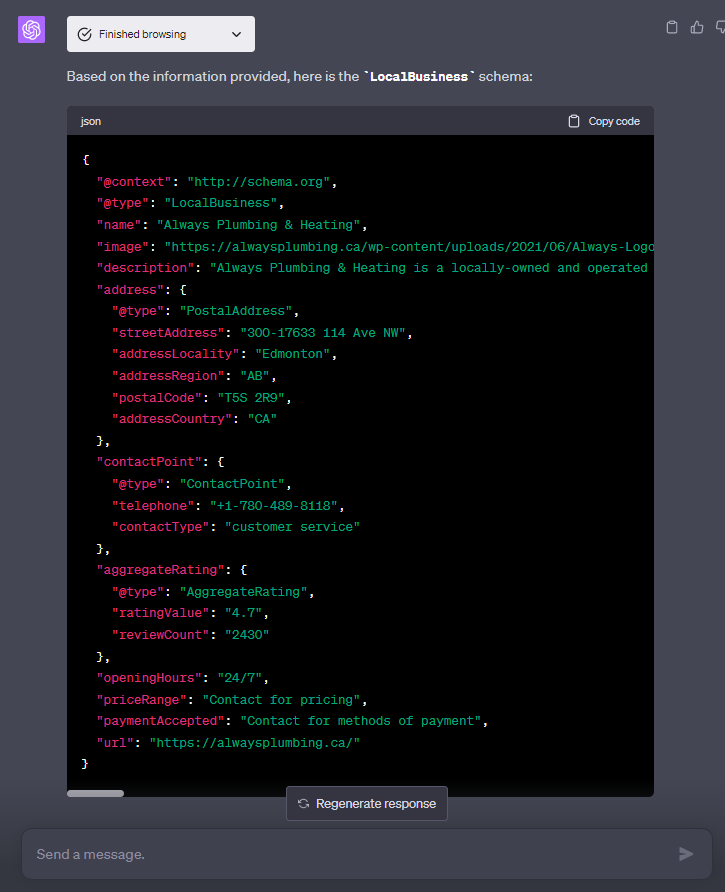Expand the Finished browsing chevron arrow
725x892 pixels.
[236, 34]
